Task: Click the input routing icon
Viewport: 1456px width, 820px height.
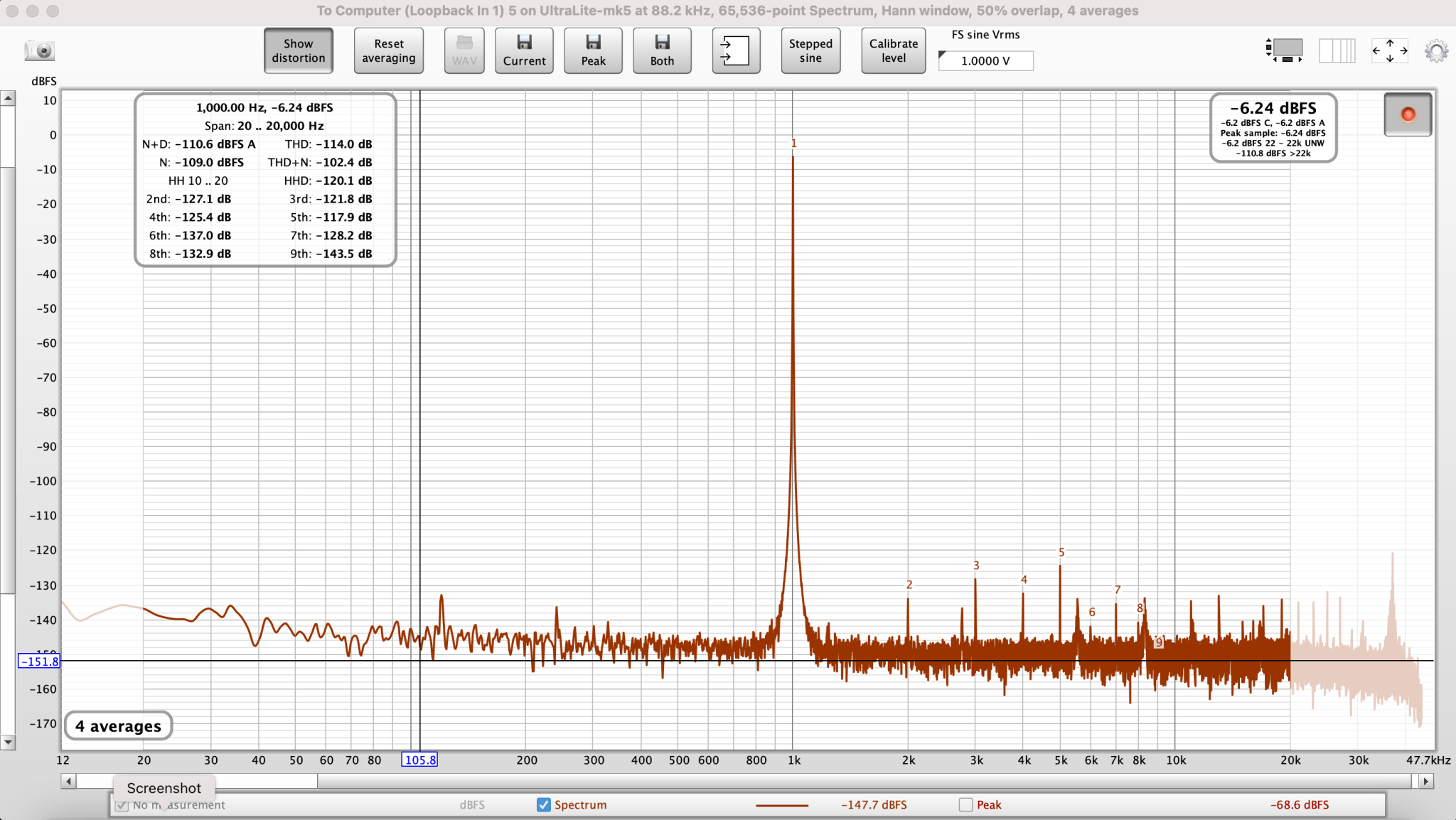Action: pos(736,50)
